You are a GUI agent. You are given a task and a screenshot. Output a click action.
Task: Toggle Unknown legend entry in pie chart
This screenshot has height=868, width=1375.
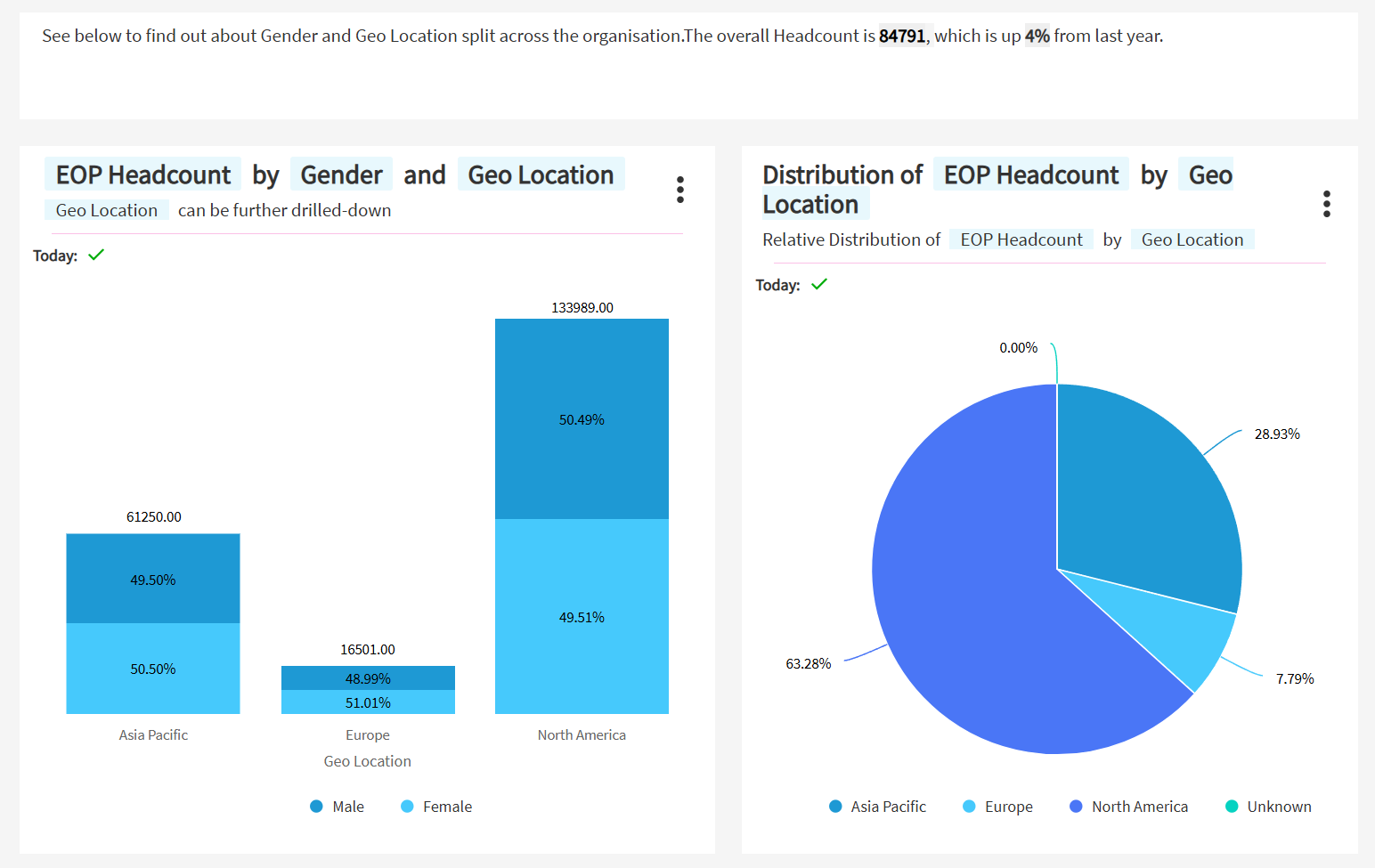tap(1268, 807)
